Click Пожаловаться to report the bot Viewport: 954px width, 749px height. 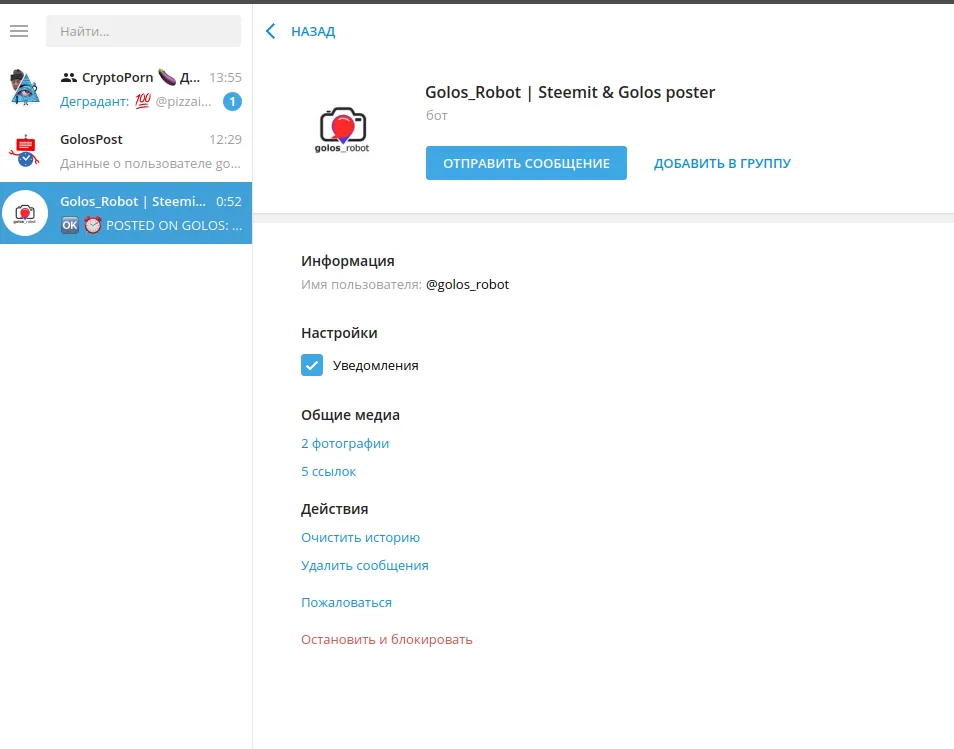pos(346,602)
